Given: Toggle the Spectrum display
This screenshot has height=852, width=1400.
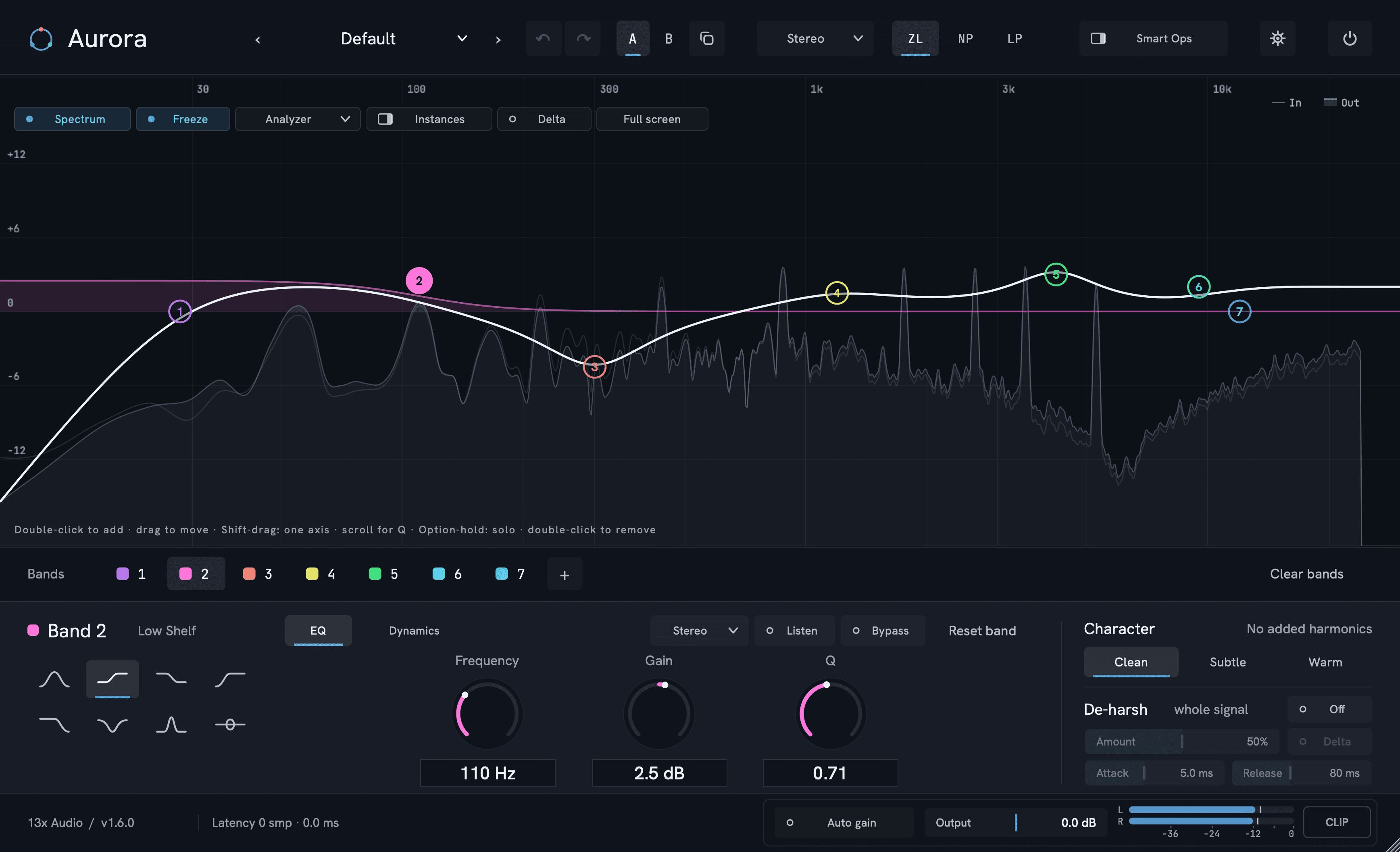Looking at the screenshot, I should 72,119.
